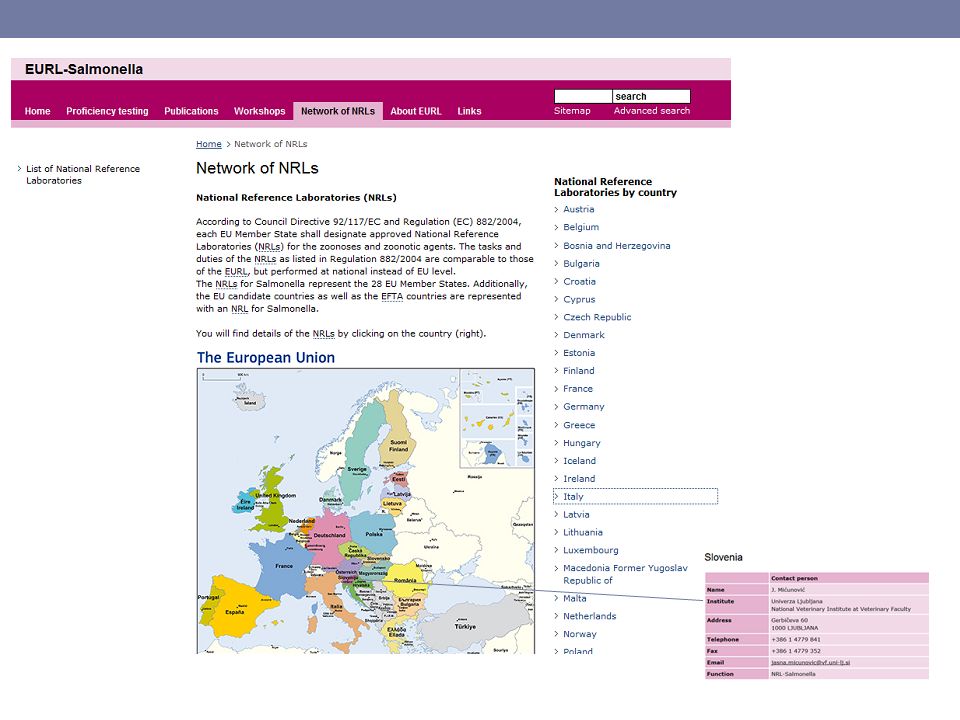Click the European Union map image

click(366, 511)
